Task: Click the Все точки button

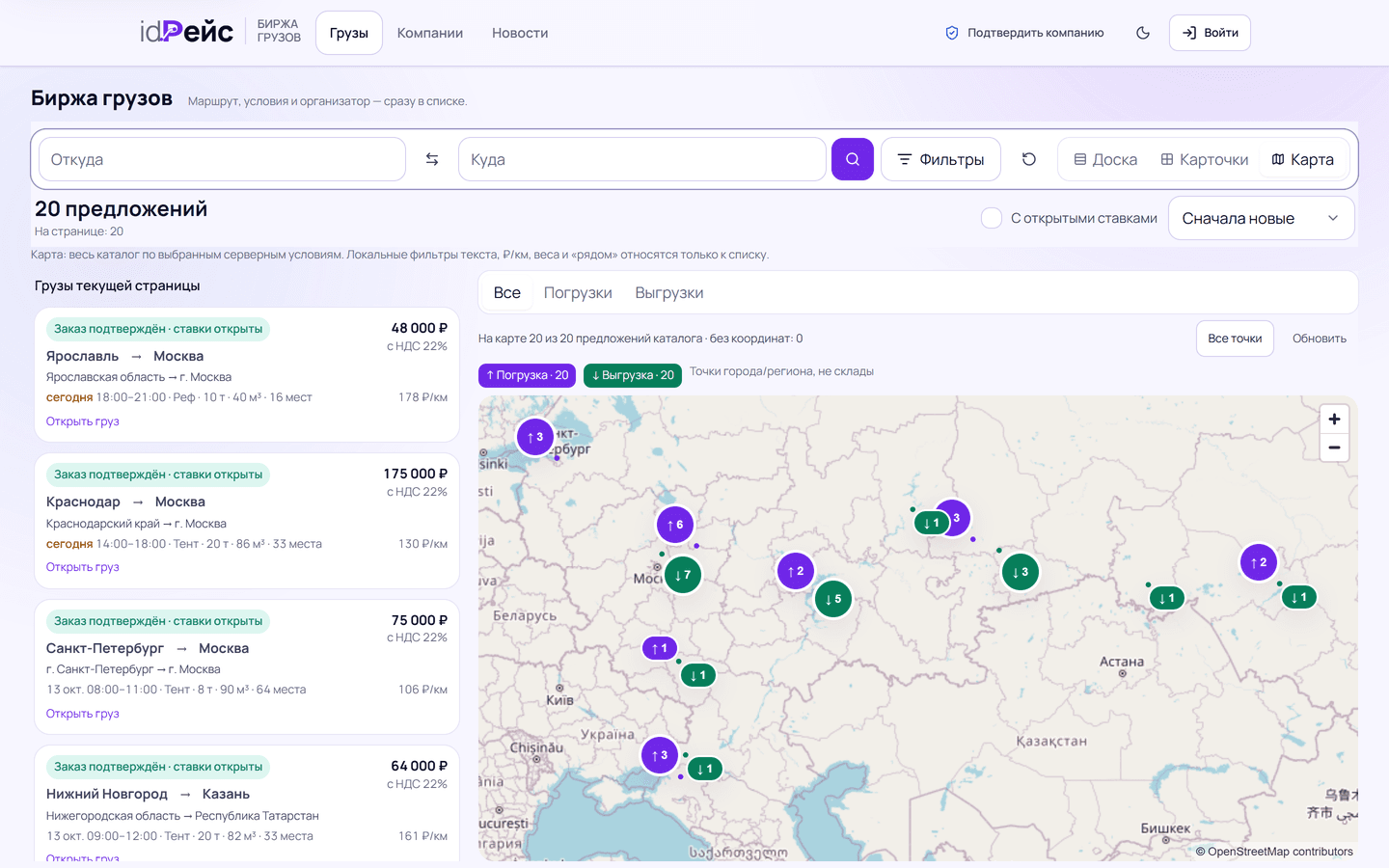Action: click(x=1235, y=339)
